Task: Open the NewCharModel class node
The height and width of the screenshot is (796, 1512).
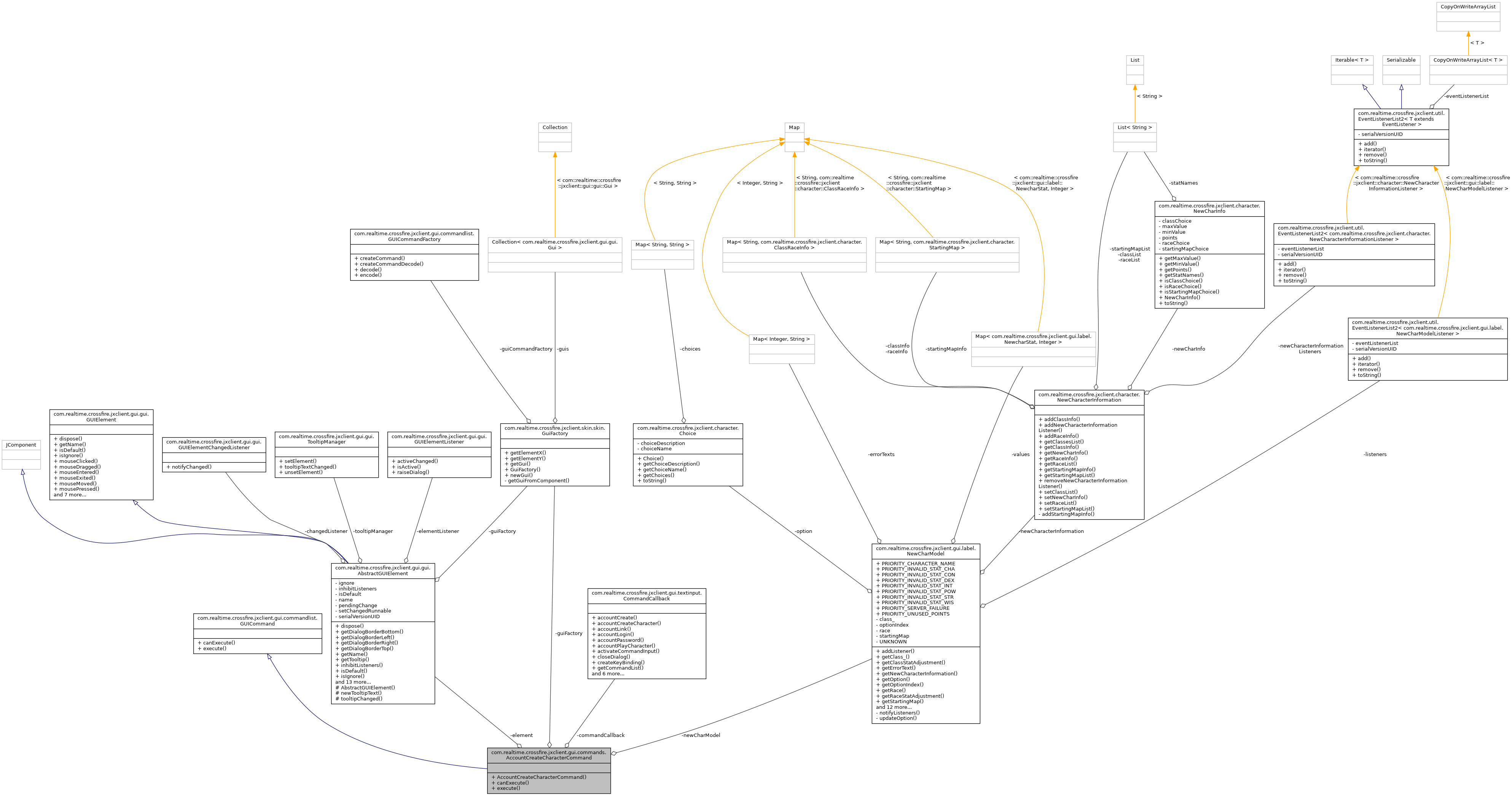Action: 926,633
